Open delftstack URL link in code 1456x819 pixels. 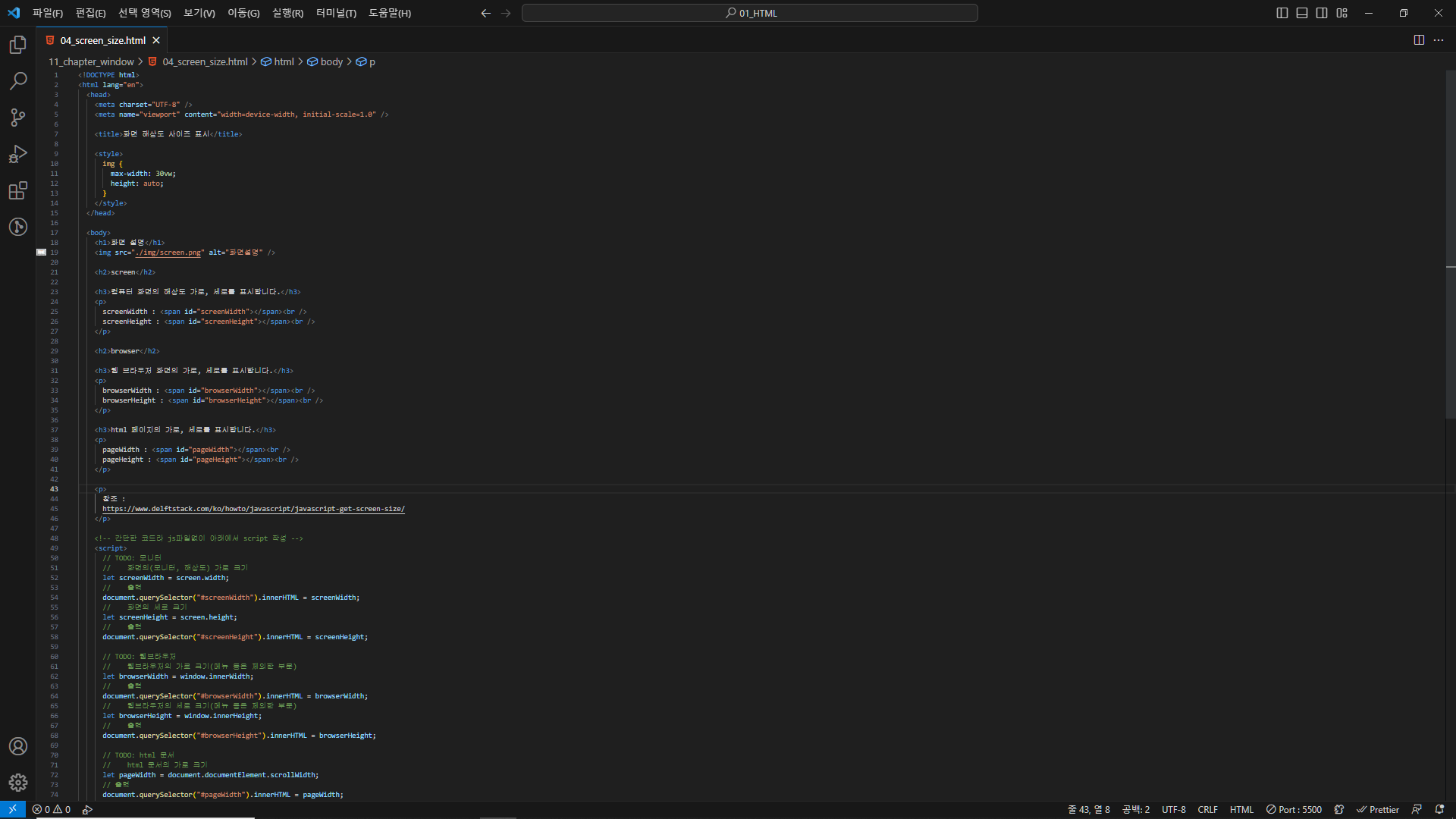(253, 509)
